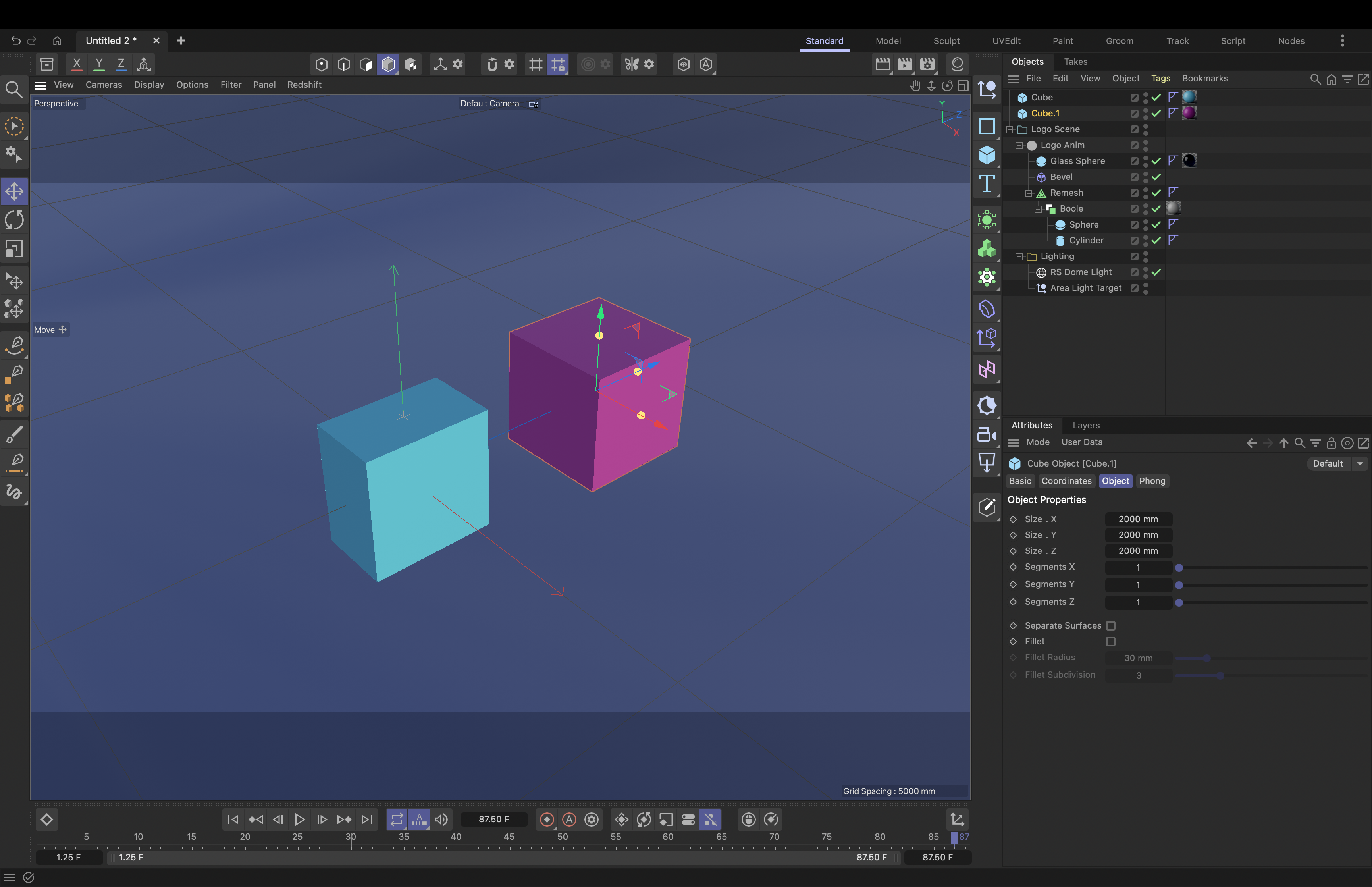Click the Size . X value field
Image resolution: width=1372 pixels, height=887 pixels.
[x=1138, y=519]
